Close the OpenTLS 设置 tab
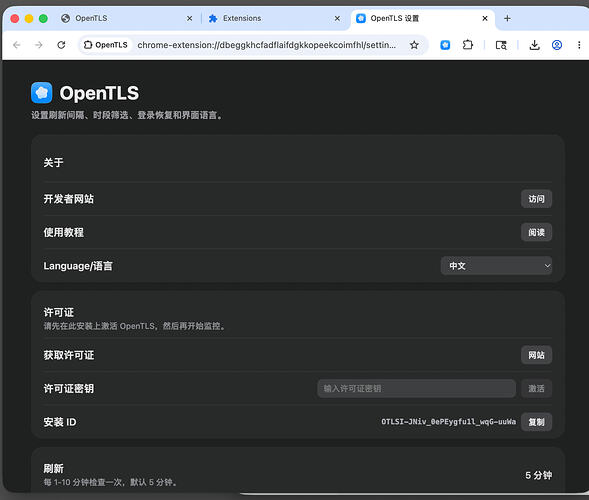This screenshot has width=589, height=500. click(x=485, y=18)
